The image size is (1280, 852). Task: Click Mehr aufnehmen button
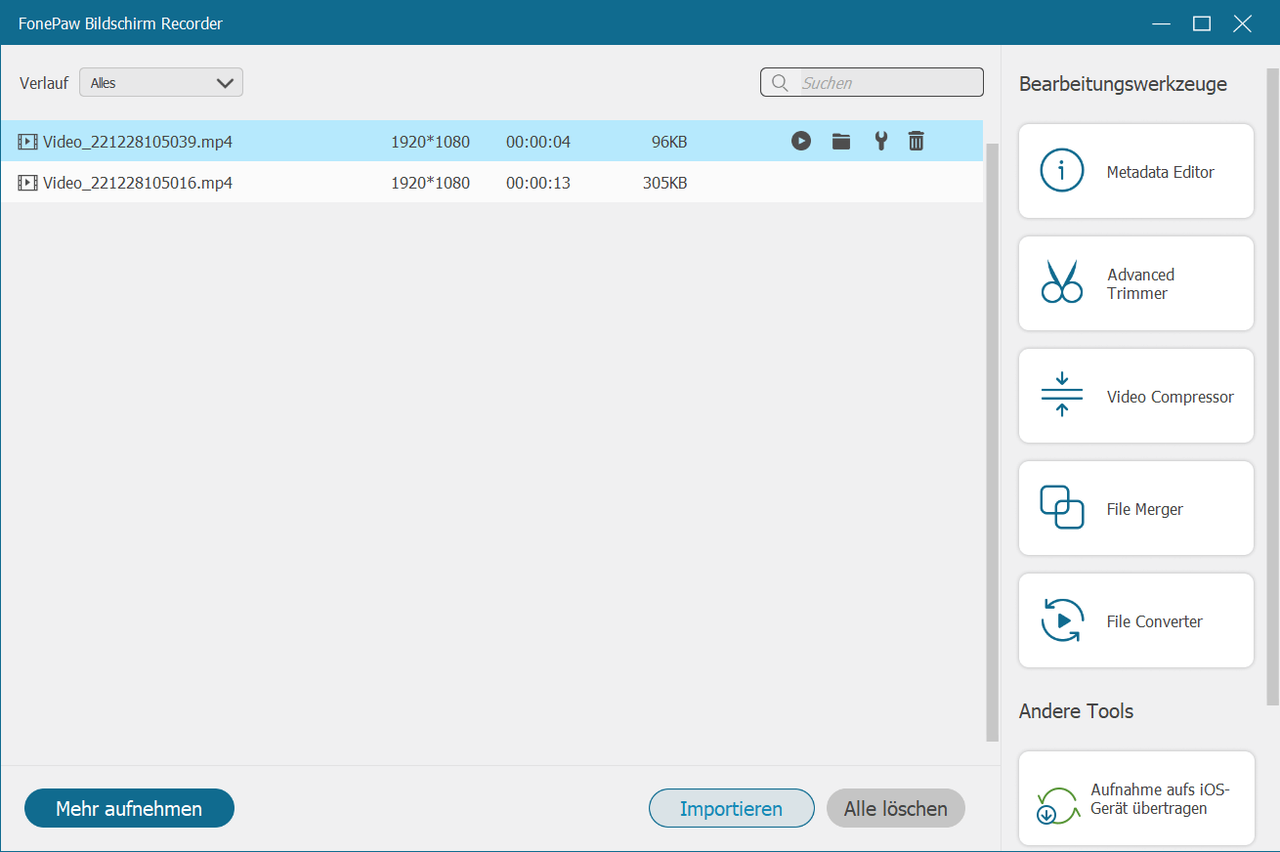click(x=129, y=808)
